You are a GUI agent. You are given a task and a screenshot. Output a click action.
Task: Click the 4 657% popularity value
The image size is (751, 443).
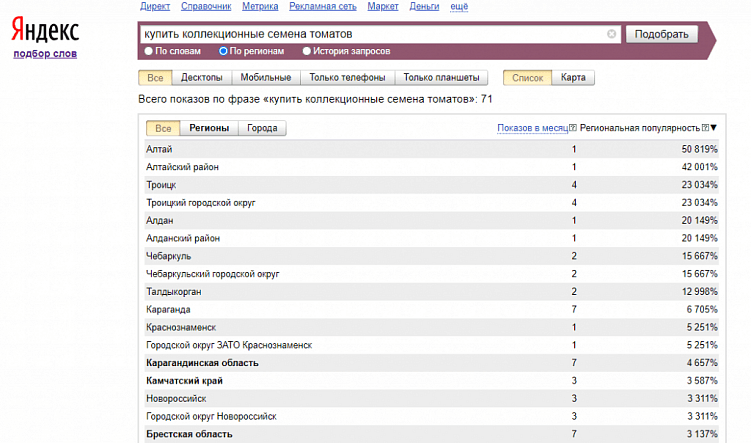pyautogui.click(x=702, y=363)
